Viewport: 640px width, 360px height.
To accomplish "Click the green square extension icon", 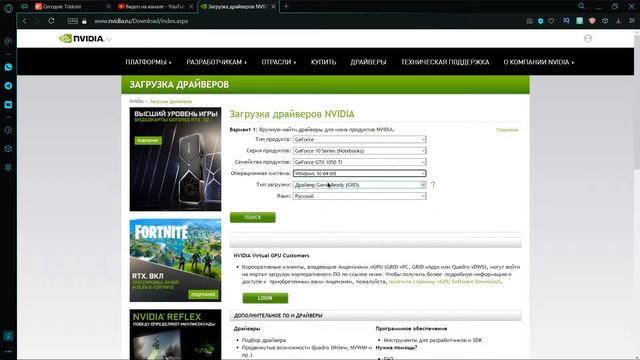I will point(579,20).
